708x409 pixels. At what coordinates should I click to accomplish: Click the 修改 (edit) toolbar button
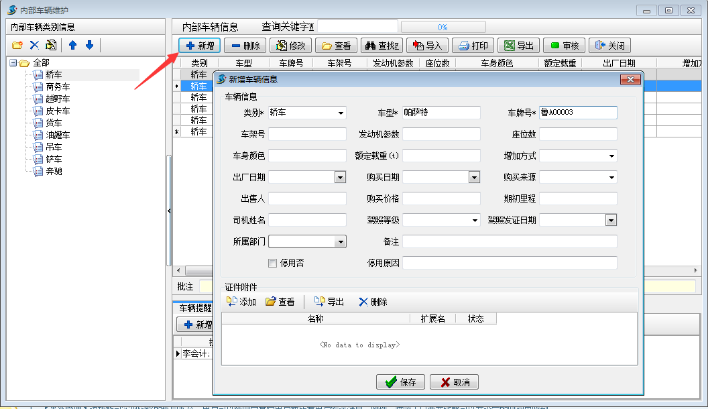[x=290, y=46]
